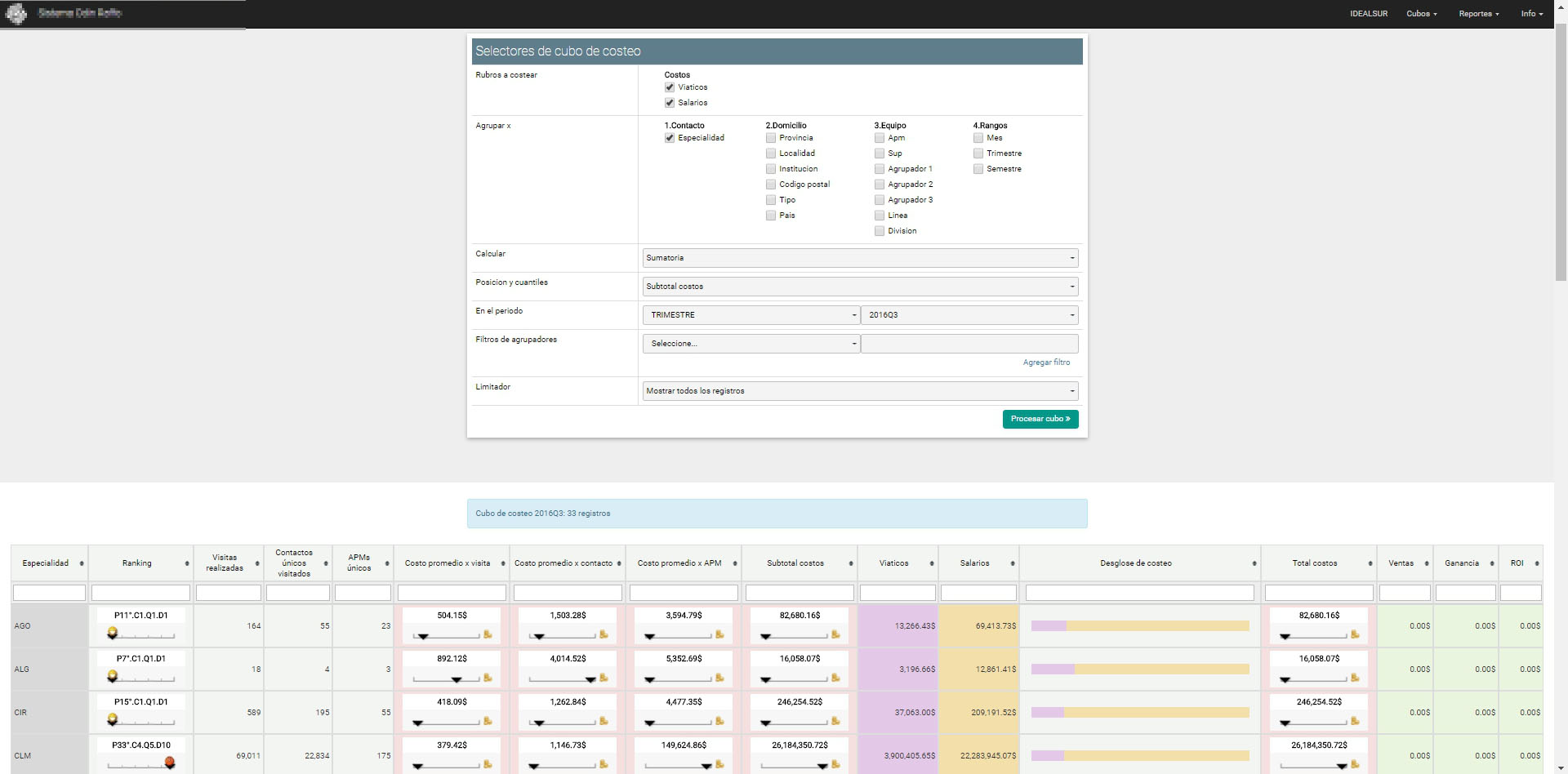Image resolution: width=1568 pixels, height=774 pixels.
Task: Toggle the Especialidad grouping checkbox
Action: click(670, 138)
